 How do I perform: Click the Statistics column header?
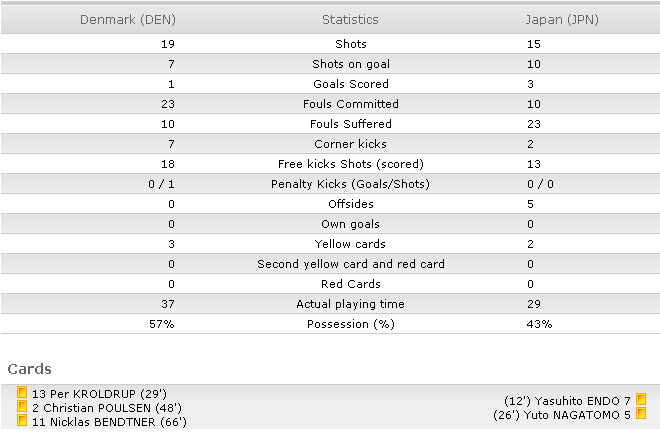pos(350,20)
